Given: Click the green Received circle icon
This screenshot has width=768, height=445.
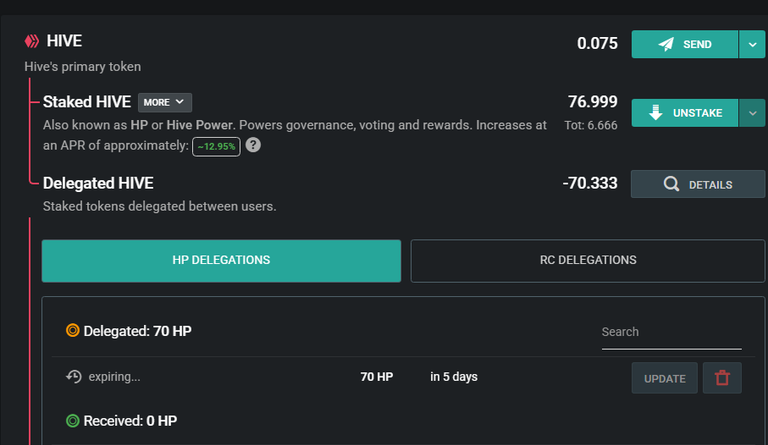Looking at the screenshot, I should click(72, 421).
